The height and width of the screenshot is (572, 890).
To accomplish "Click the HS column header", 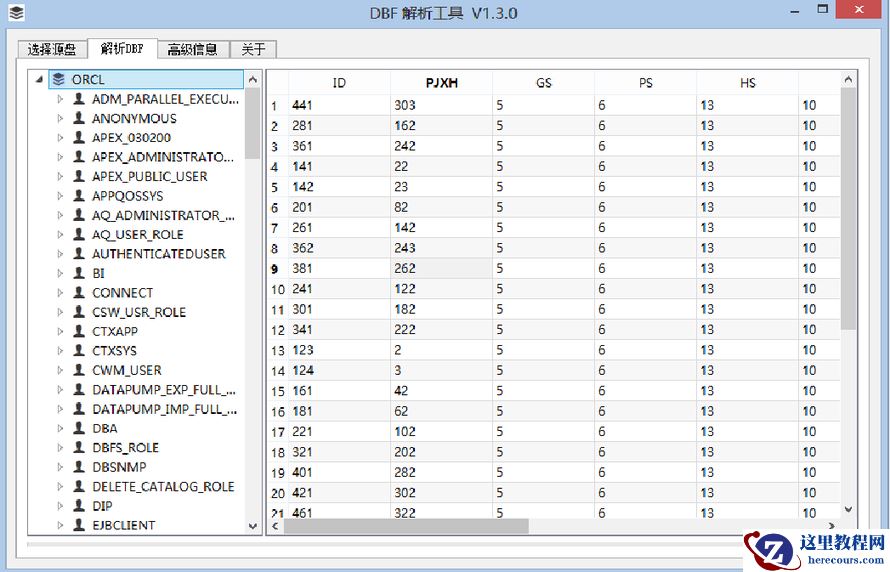I will coord(748,83).
